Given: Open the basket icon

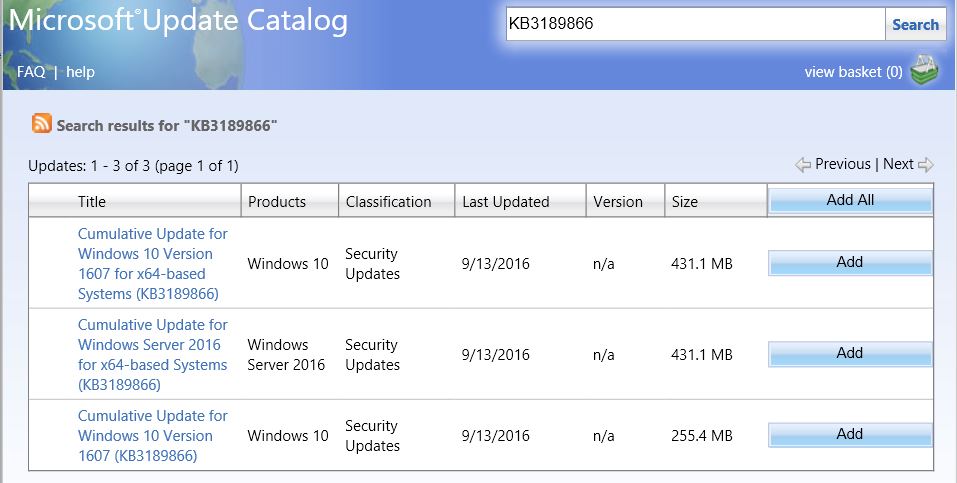Looking at the screenshot, I should pyautogui.click(x=924, y=70).
